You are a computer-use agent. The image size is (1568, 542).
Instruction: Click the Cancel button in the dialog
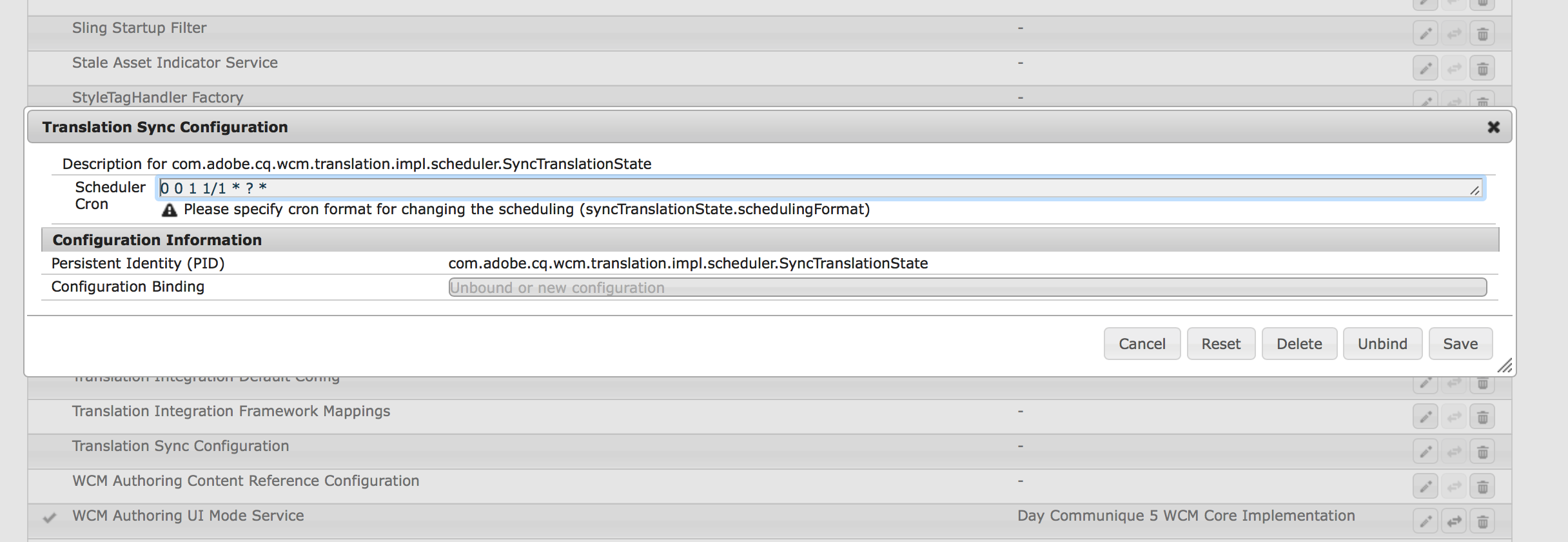pyautogui.click(x=1142, y=344)
